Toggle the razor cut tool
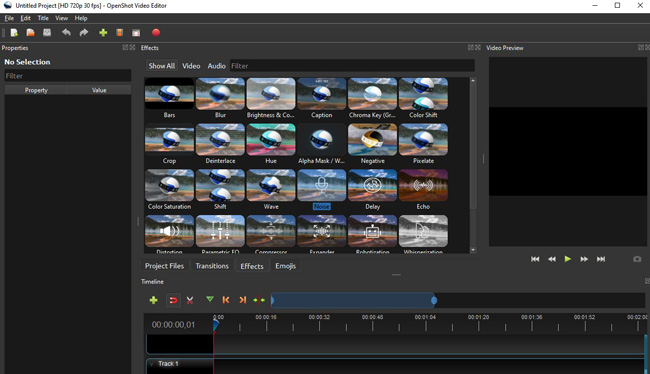This screenshot has width=650, height=374. click(190, 300)
